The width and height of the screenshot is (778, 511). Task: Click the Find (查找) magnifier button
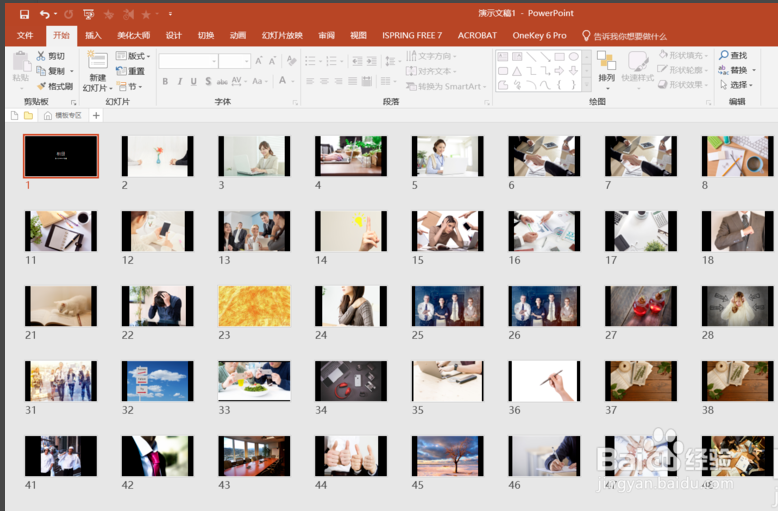click(733, 55)
